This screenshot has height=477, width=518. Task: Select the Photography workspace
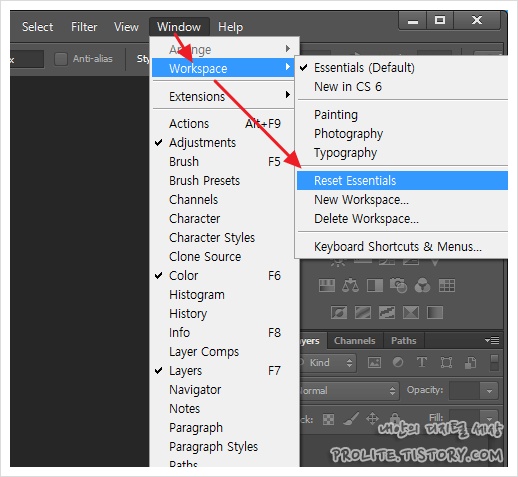click(402, 134)
